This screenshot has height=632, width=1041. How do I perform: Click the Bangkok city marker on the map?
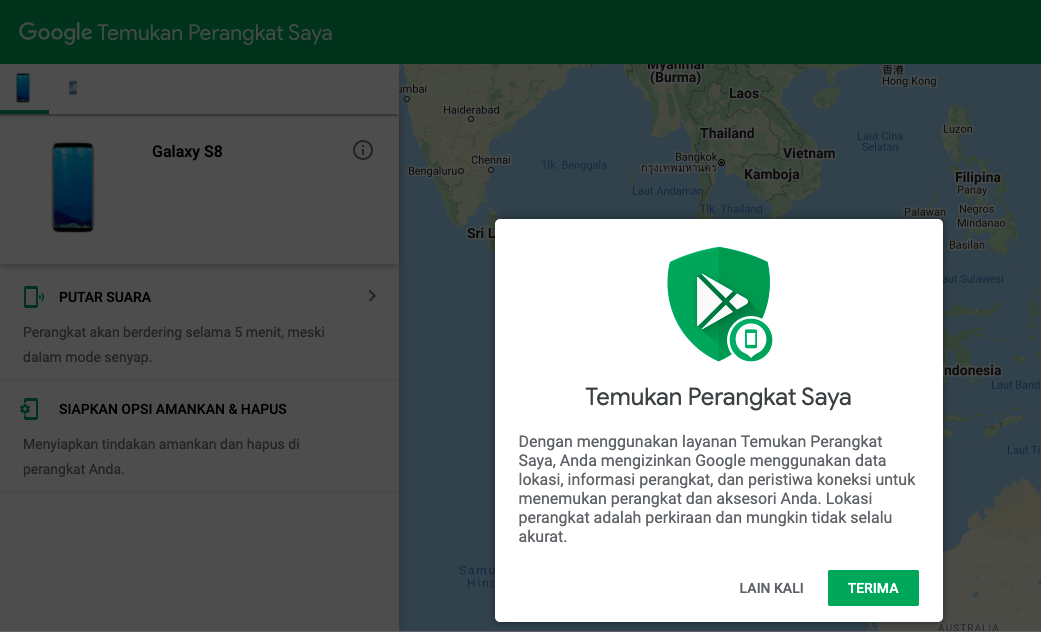tap(720, 159)
